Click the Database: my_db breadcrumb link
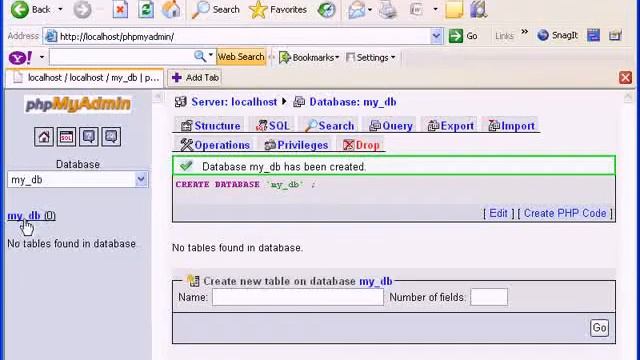 pos(353,102)
